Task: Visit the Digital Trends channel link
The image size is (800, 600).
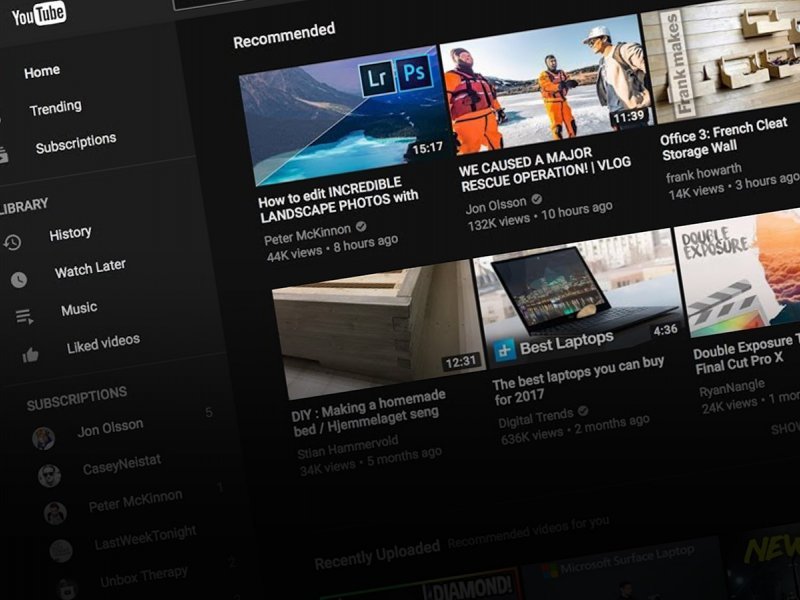Action: 536,419
